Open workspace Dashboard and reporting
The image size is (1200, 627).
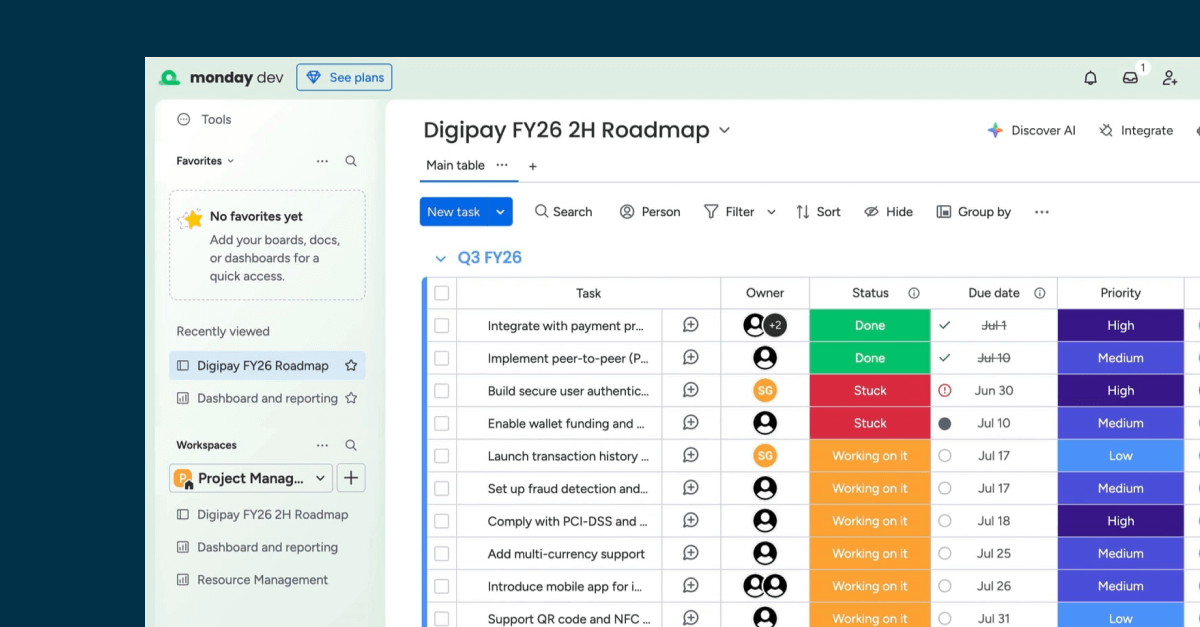[x=258, y=547]
